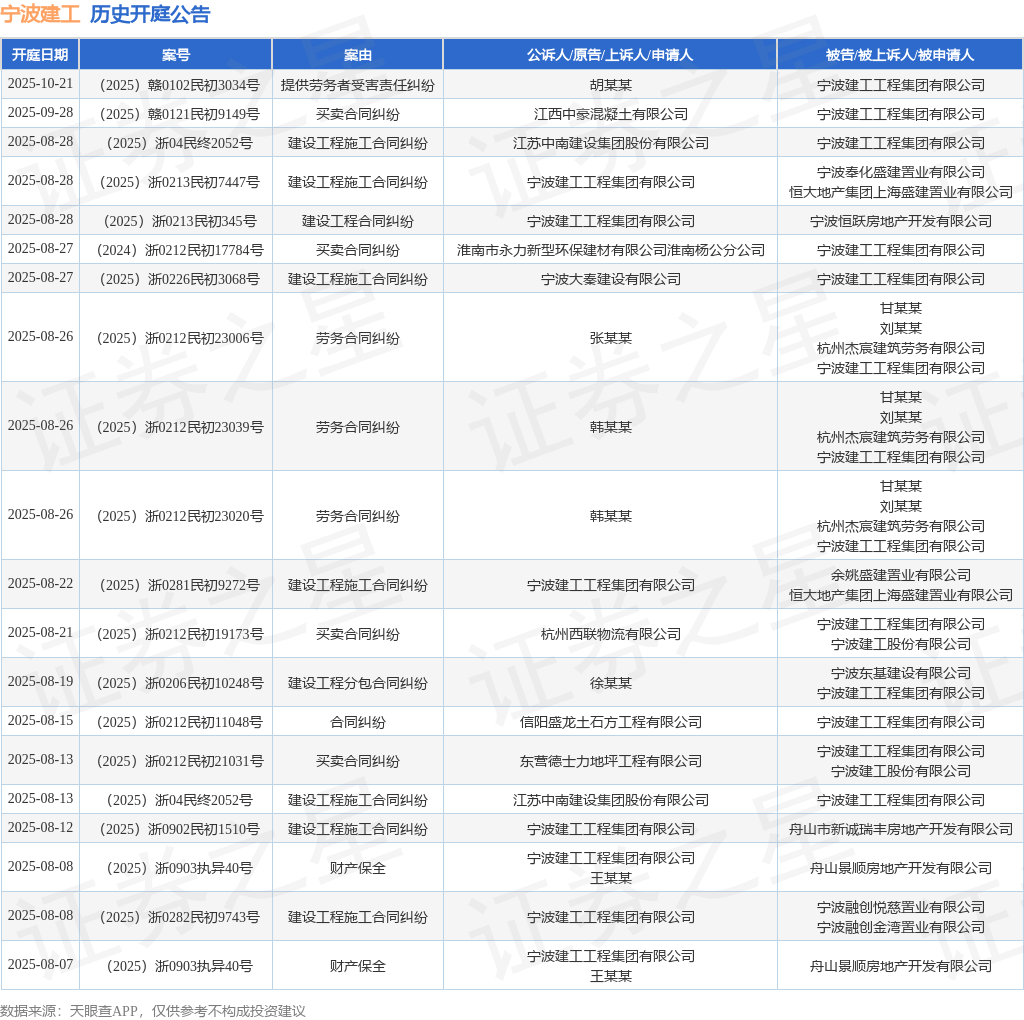Image resolution: width=1024 pixels, height=1020 pixels.
Task: Click case number (2025)浙0212民初23039号
Action: pos(176,427)
